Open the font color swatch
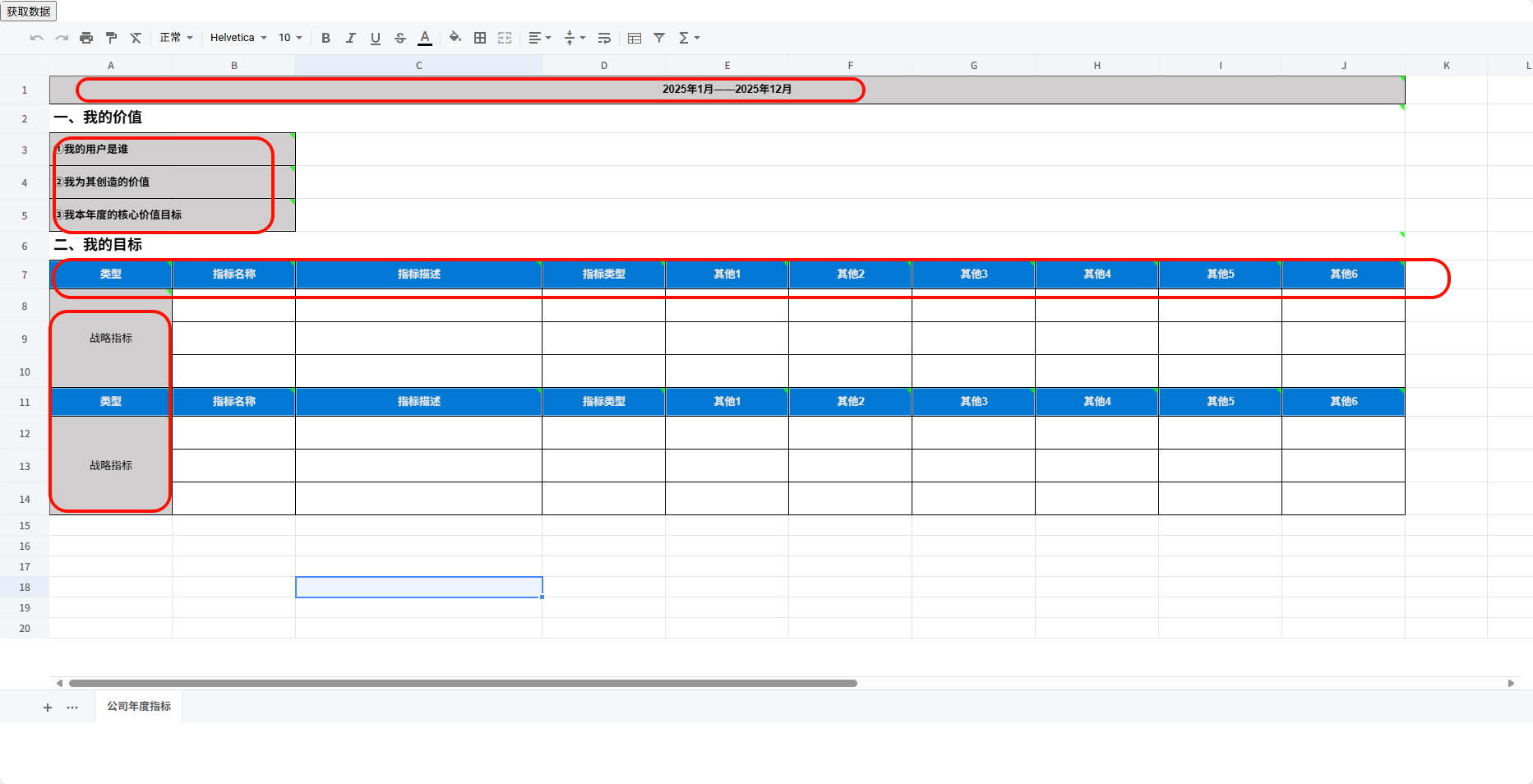This screenshot has width=1533, height=784. 425,38
